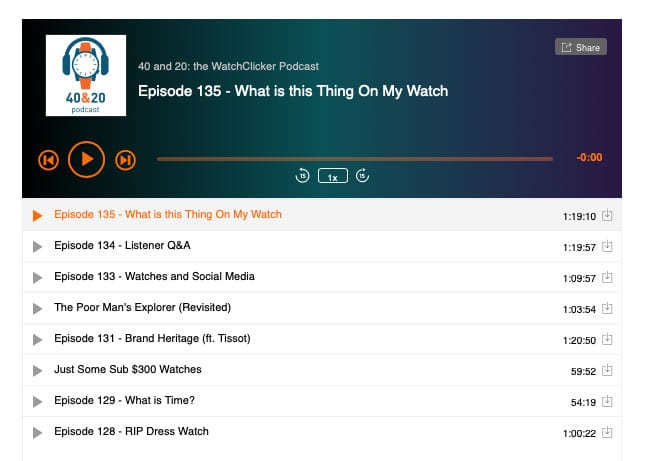Download Episode 135
This screenshot has height=461, width=645.
coord(607,215)
